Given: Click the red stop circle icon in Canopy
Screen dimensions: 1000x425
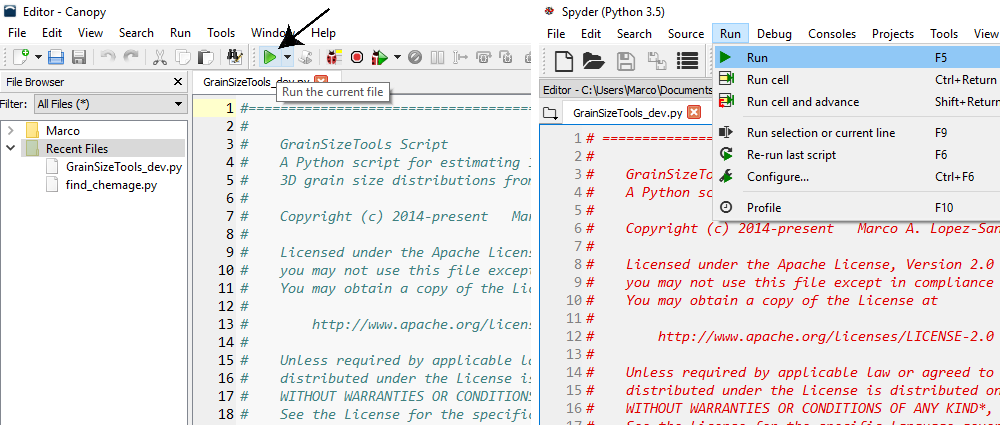Looking at the screenshot, I should point(357,57).
